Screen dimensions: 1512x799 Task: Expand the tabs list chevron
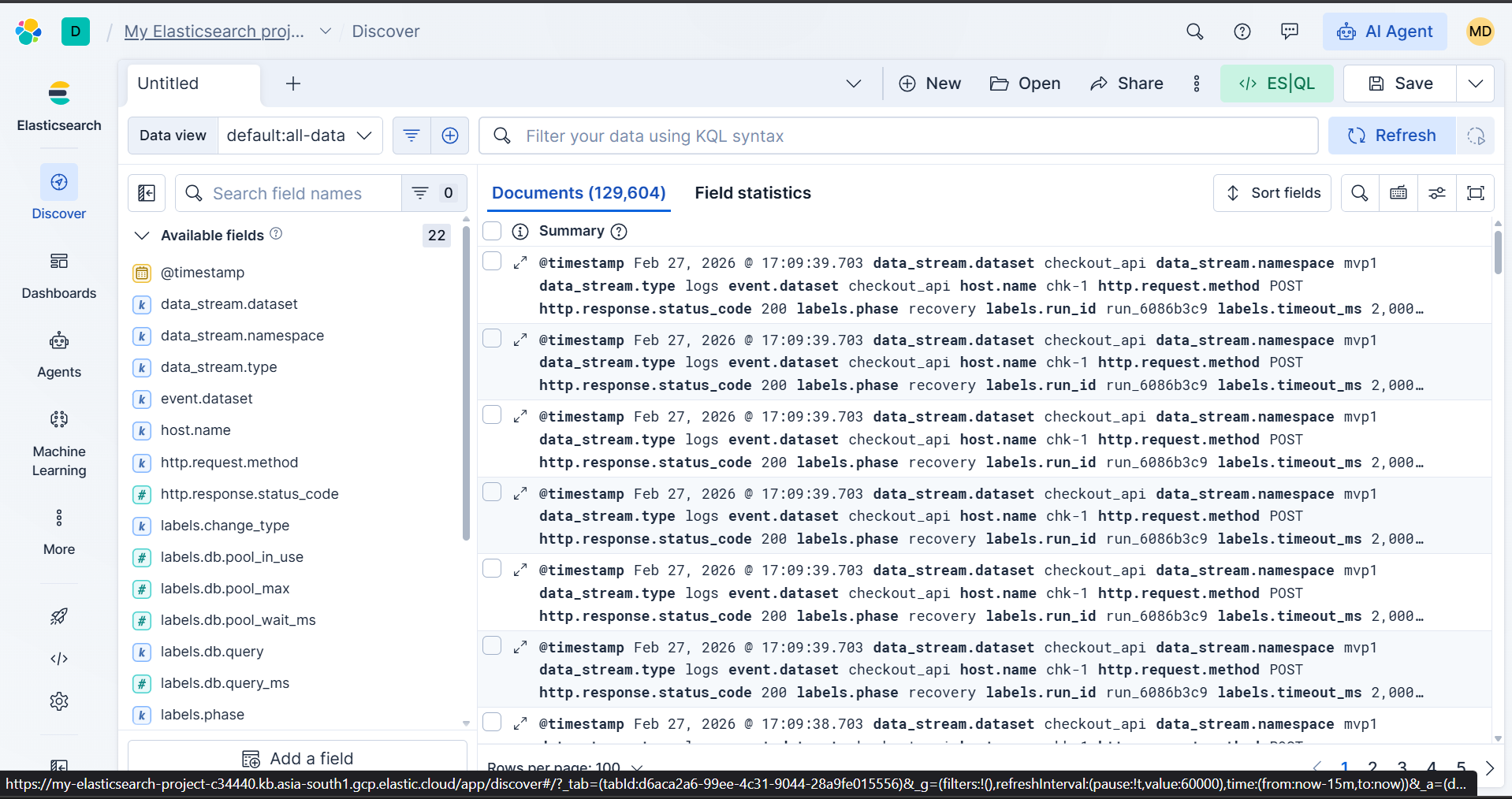click(x=854, y=84)
